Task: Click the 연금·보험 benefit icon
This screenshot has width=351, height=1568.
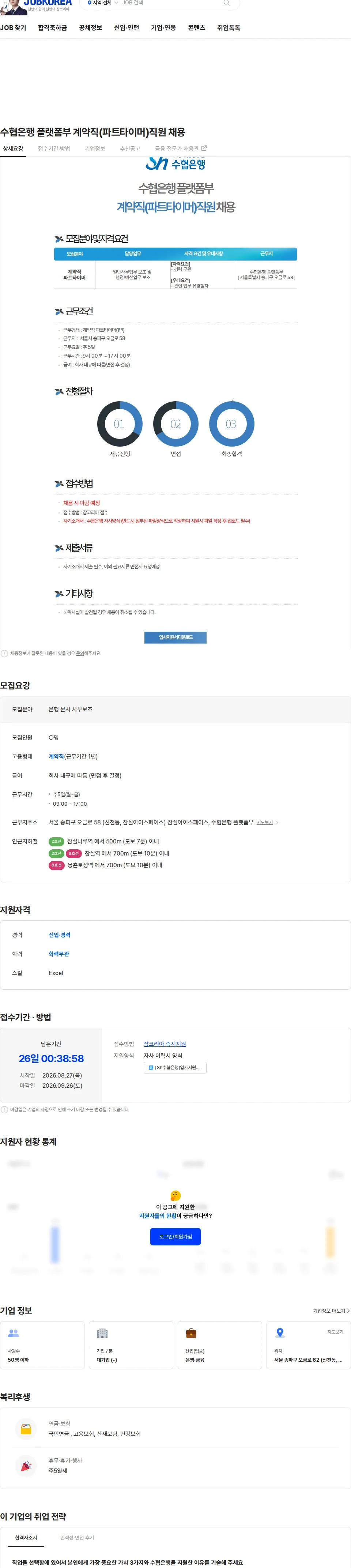Action: [x=26, y=1429]
